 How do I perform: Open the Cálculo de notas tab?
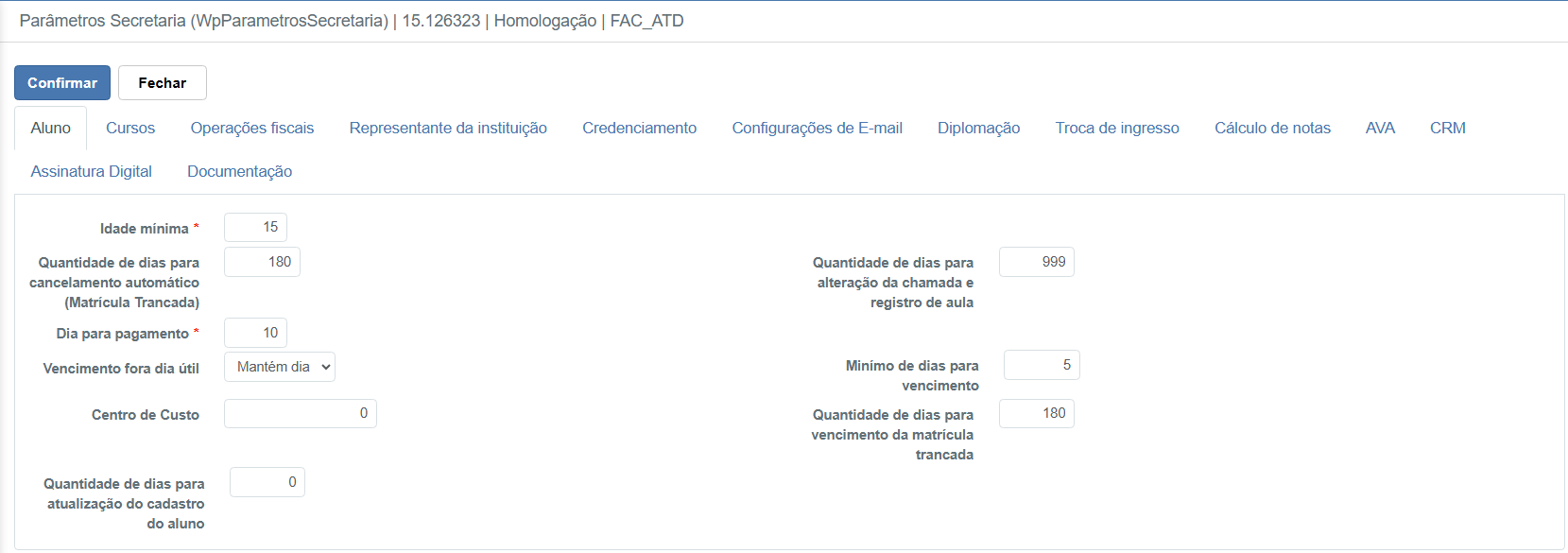1272,129
